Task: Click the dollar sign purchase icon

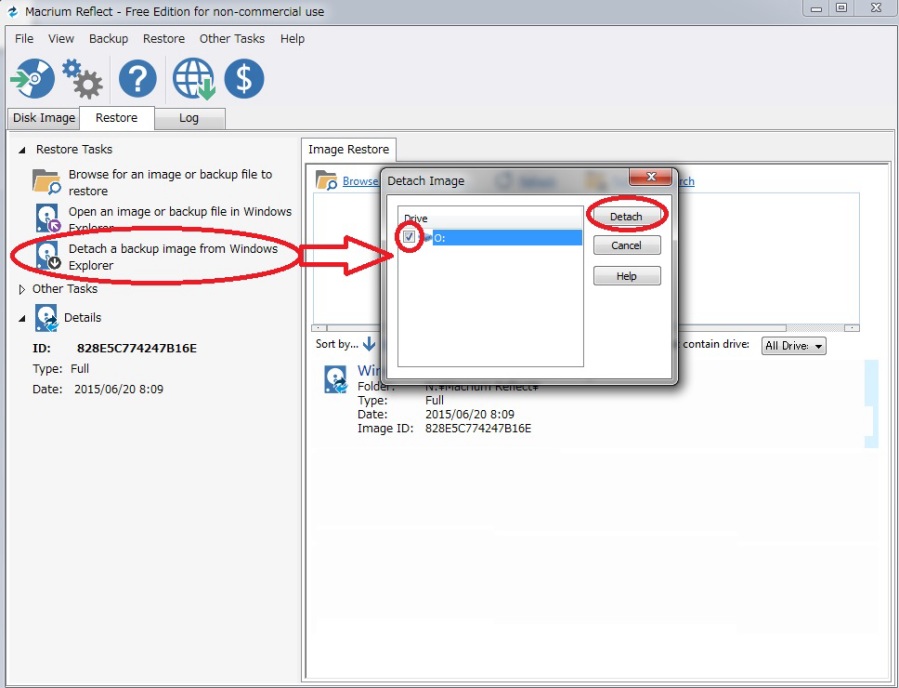Action: point(244,79)
